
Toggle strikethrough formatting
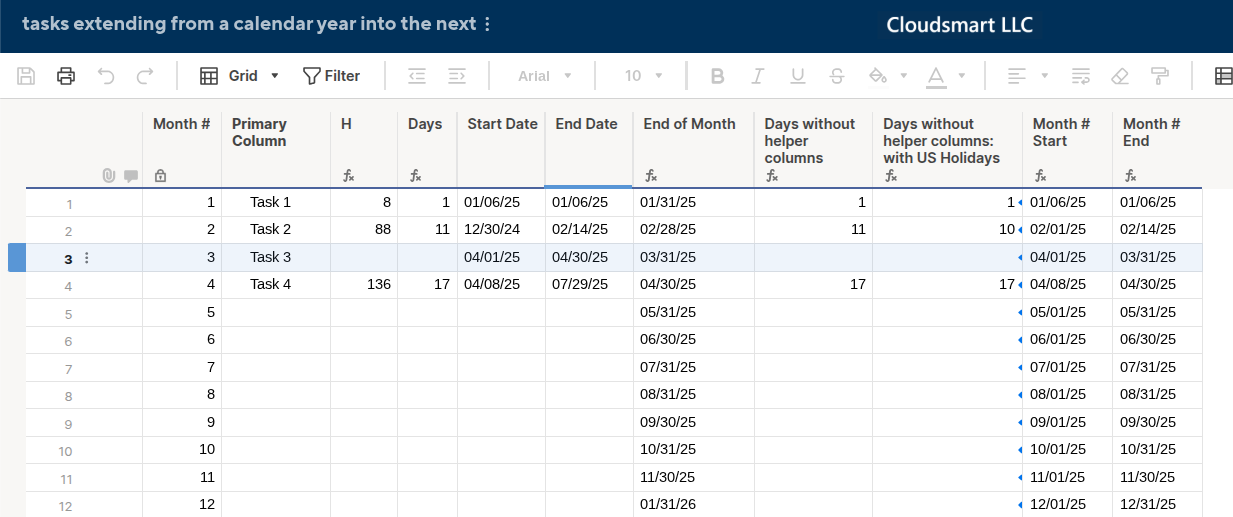[837, 76]
